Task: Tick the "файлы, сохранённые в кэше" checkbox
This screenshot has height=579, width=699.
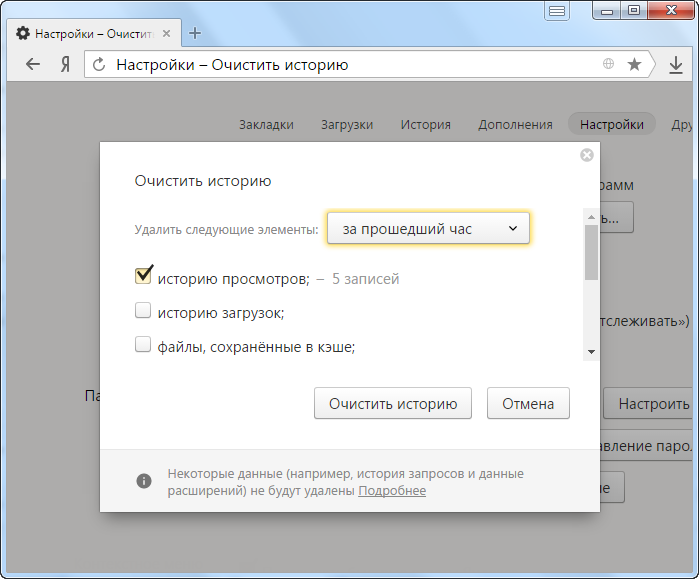Action: (143, 345)
